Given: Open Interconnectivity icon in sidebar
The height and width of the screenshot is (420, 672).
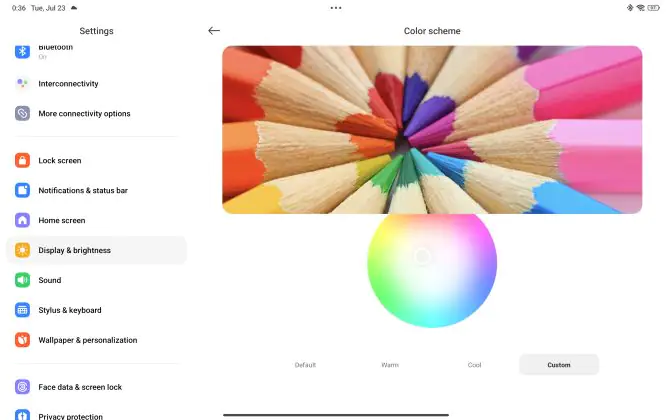Looking at the screenshot, I should (x=22, y=83).
